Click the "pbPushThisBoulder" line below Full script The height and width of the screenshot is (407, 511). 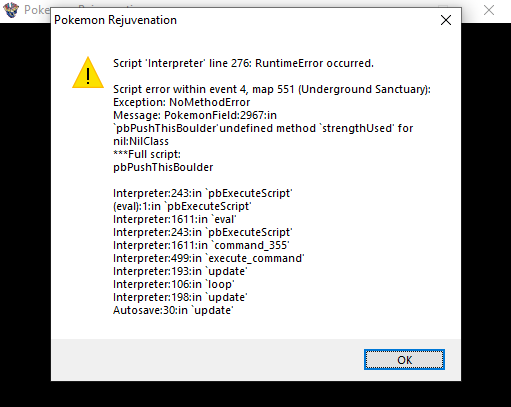[163, 167]
